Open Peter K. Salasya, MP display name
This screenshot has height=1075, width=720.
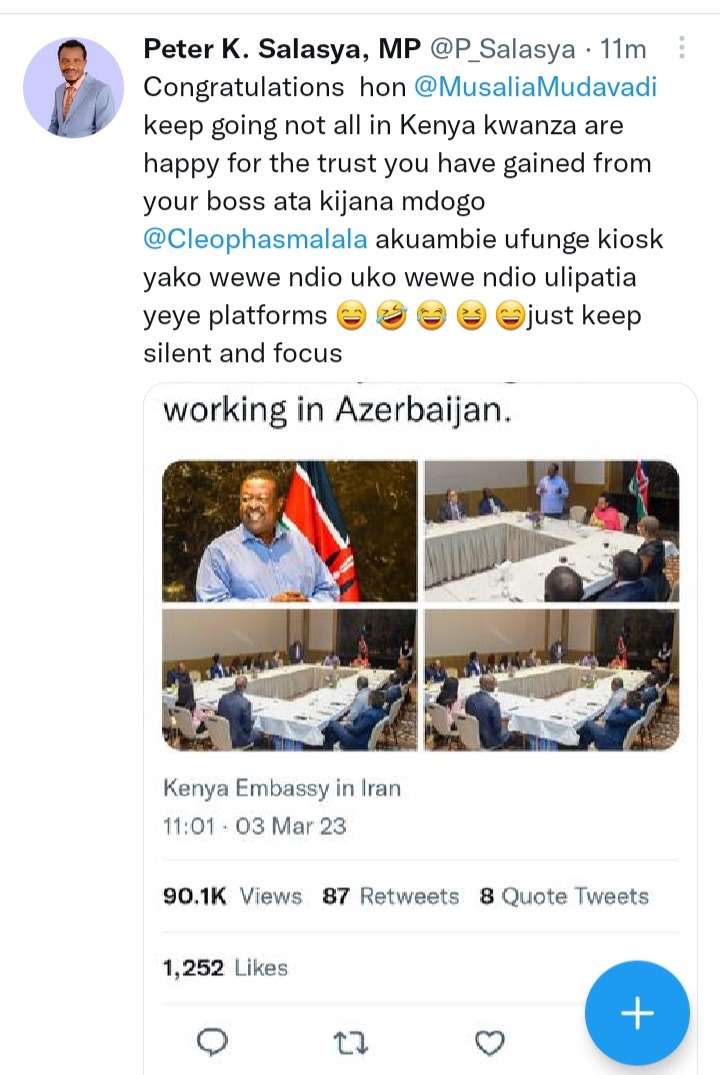(282, 49)
